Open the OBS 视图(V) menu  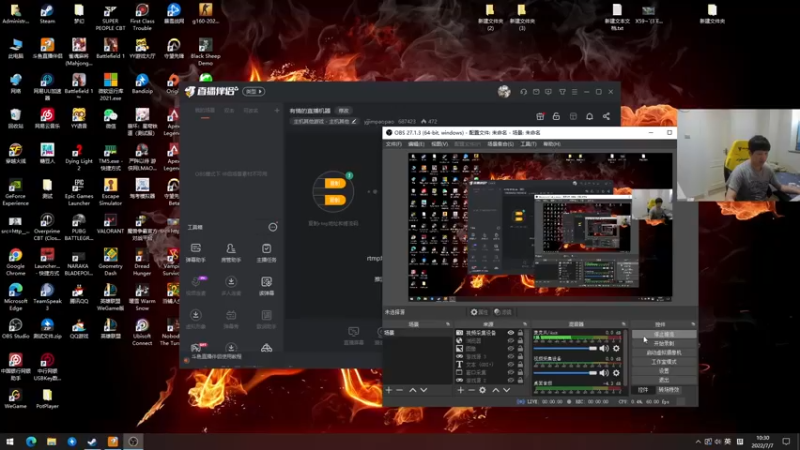439,144
